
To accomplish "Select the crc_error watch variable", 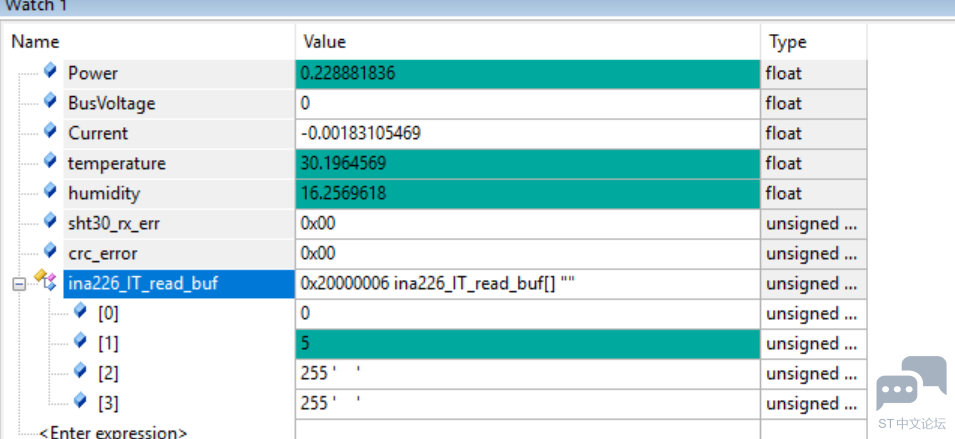I will (x=102, y=253).
